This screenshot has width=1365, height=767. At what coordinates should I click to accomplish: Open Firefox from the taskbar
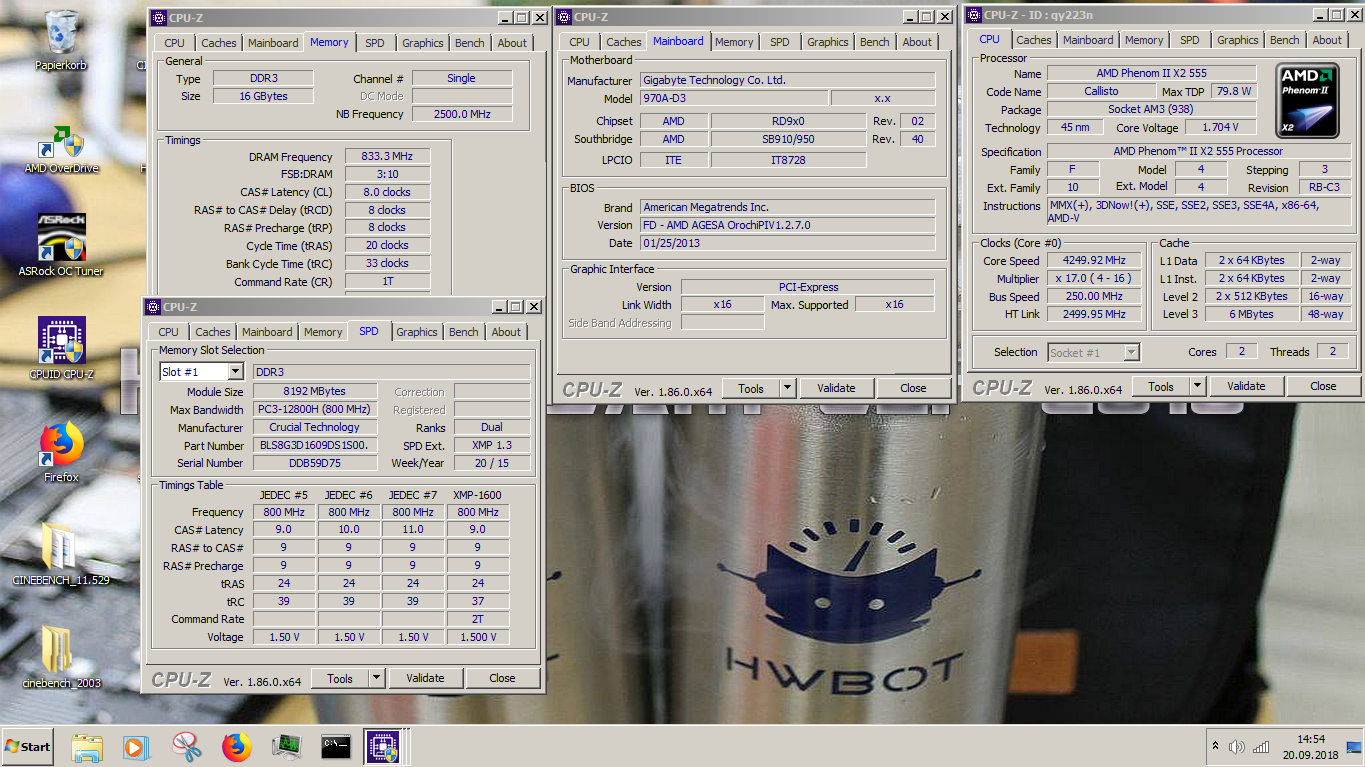coord(236,746)
